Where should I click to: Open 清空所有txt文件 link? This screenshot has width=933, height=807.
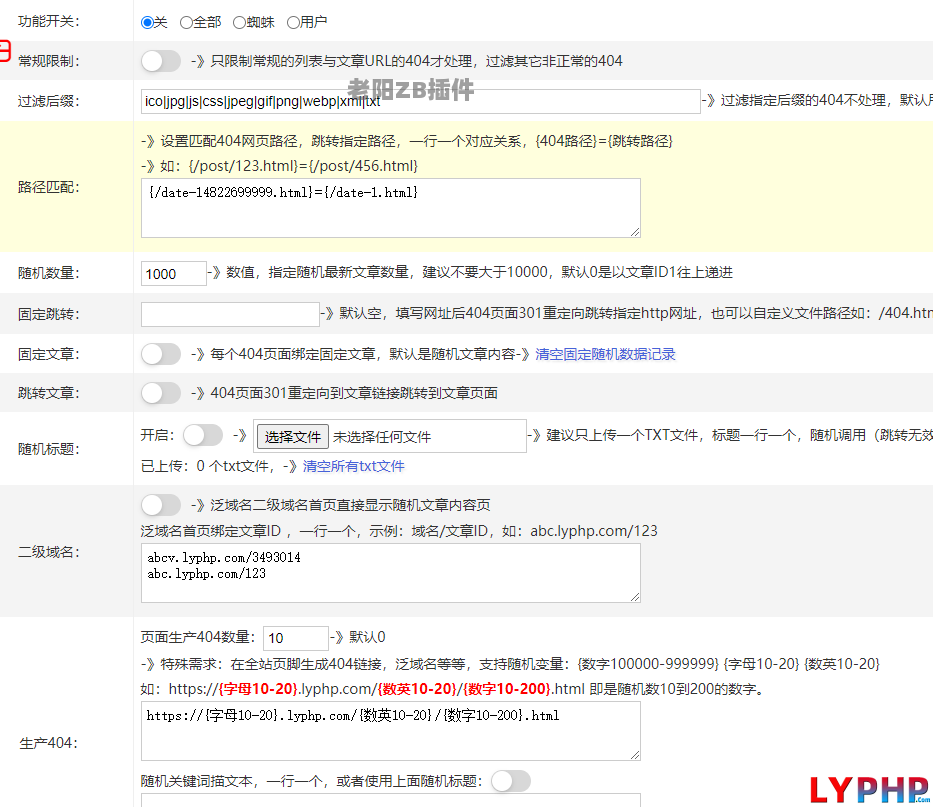353,466
